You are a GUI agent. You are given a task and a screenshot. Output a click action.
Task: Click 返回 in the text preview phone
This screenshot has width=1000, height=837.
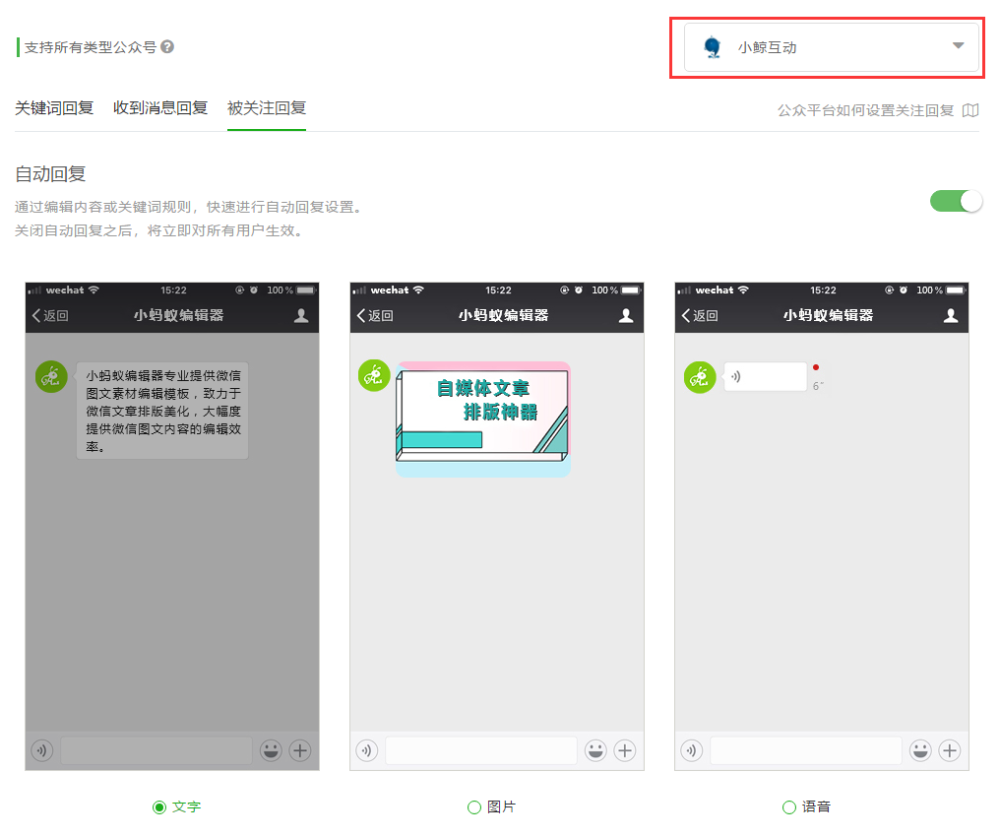pos(50,315)
